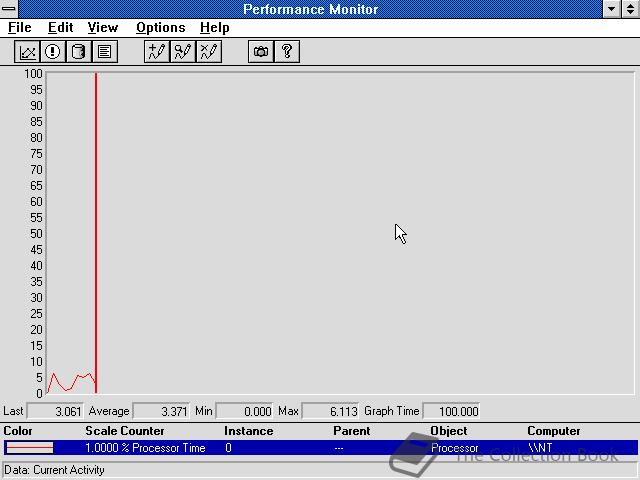Click the Data: Current Activity status bar
This screenshot has width=640, height=480.
pos(320,470)
